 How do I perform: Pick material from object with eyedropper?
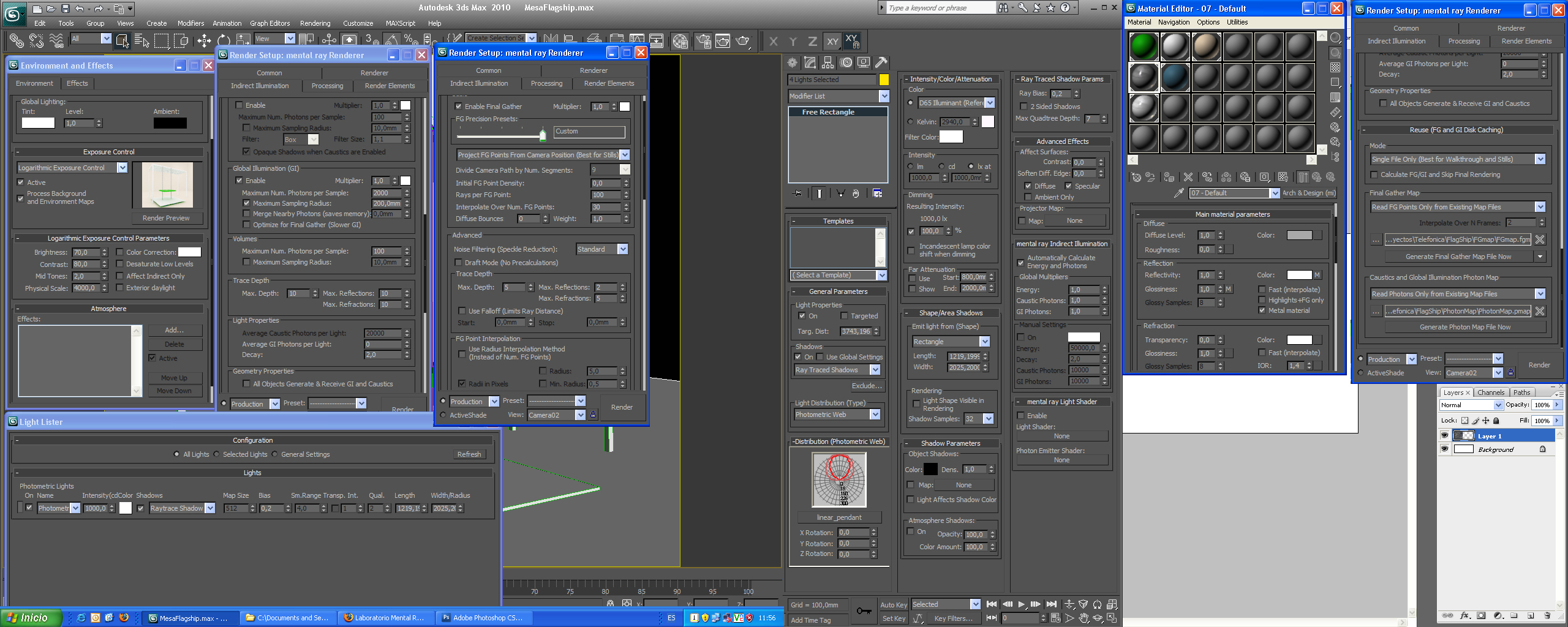(1178, 193)
